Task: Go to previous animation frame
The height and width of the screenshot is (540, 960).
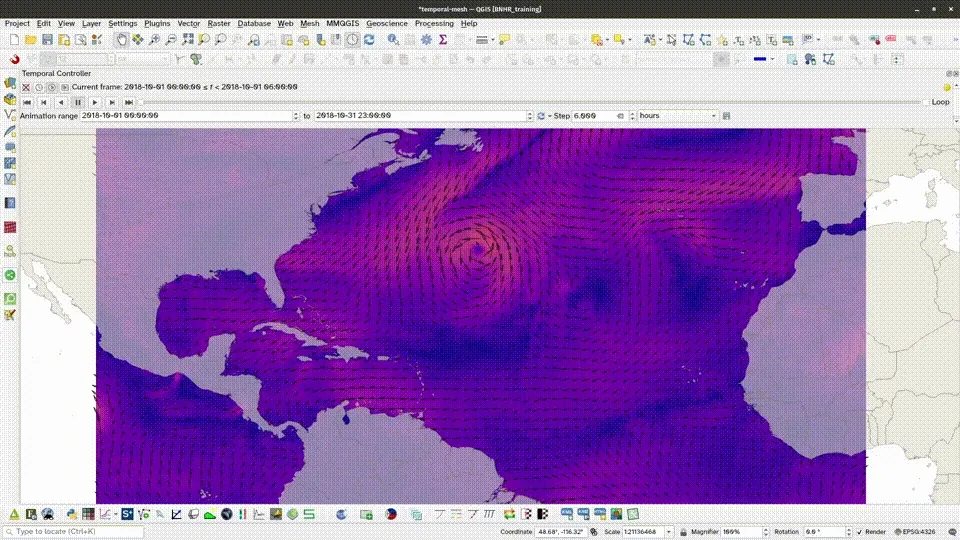Action: 44,103
